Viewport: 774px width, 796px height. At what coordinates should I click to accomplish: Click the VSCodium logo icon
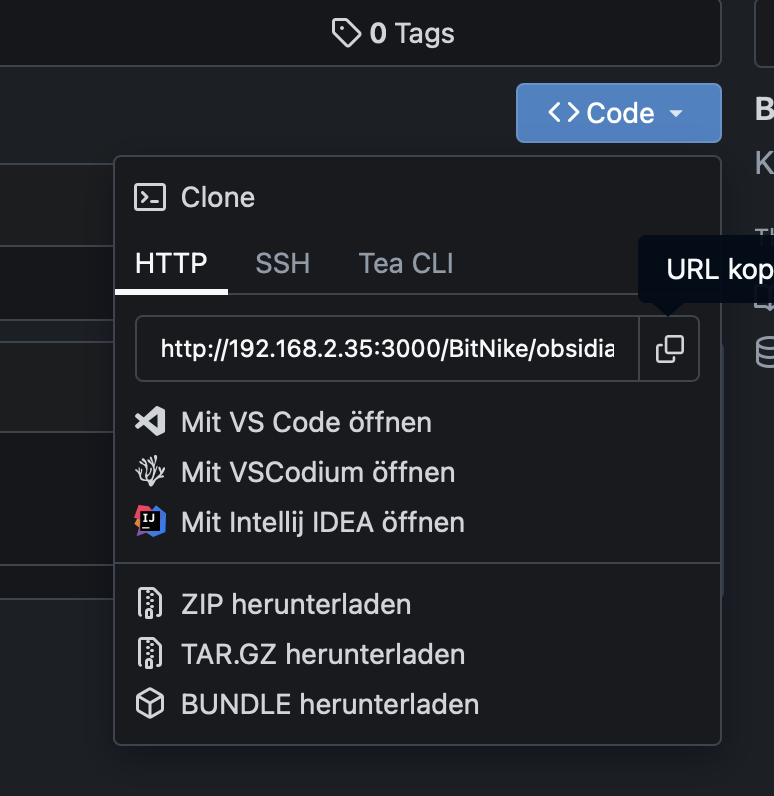(x=150, y=471)
